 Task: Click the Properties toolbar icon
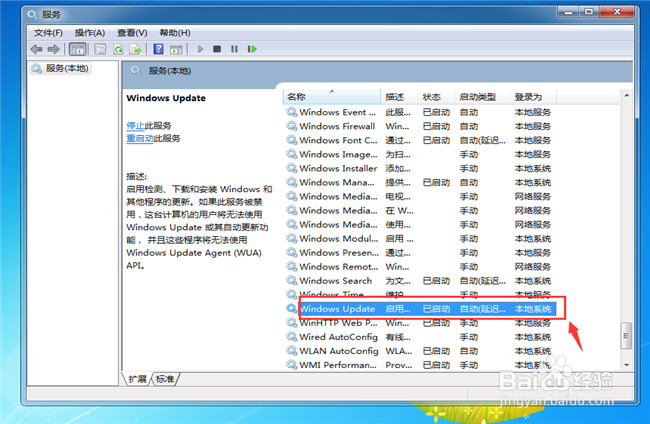(x=100, y=49)
